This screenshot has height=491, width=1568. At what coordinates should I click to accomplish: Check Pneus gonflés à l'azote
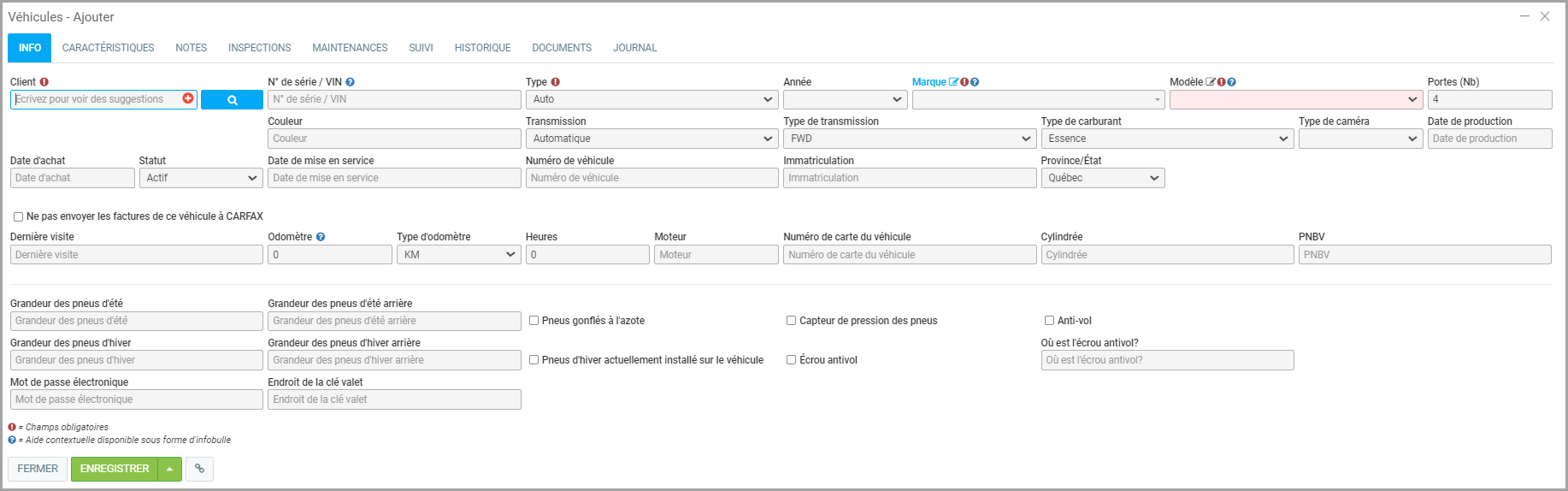[x=533, y=321]
